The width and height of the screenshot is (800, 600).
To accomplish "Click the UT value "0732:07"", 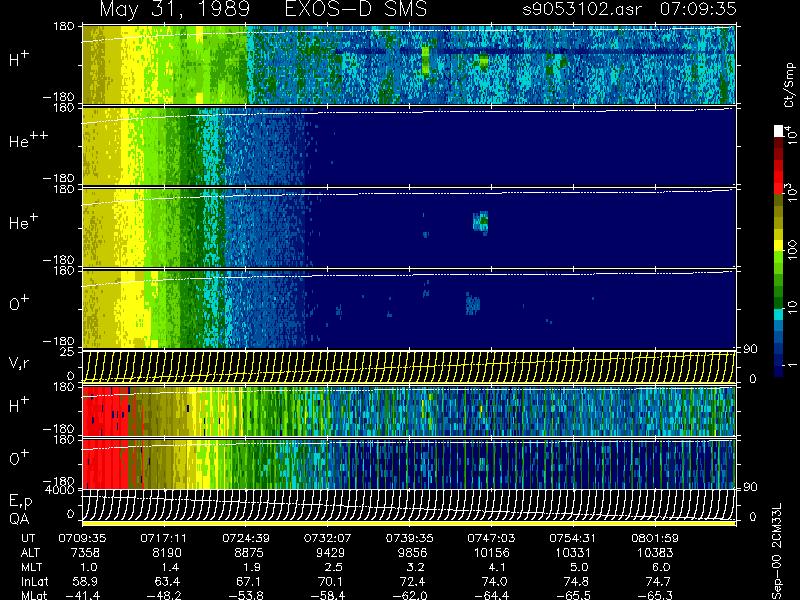I will [327, 538].
